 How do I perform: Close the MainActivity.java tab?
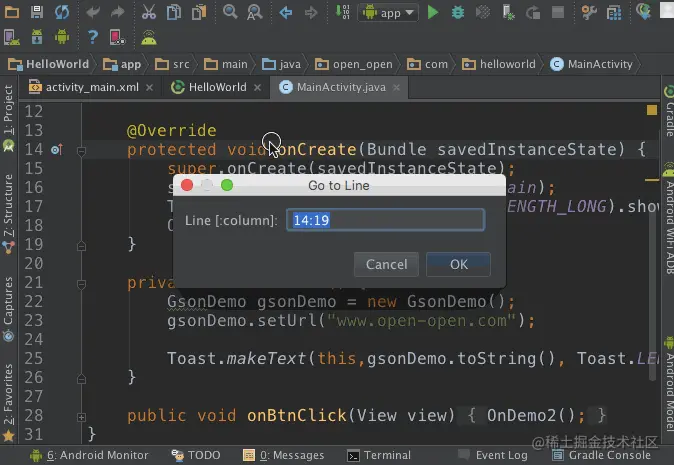tap(396, 88)
